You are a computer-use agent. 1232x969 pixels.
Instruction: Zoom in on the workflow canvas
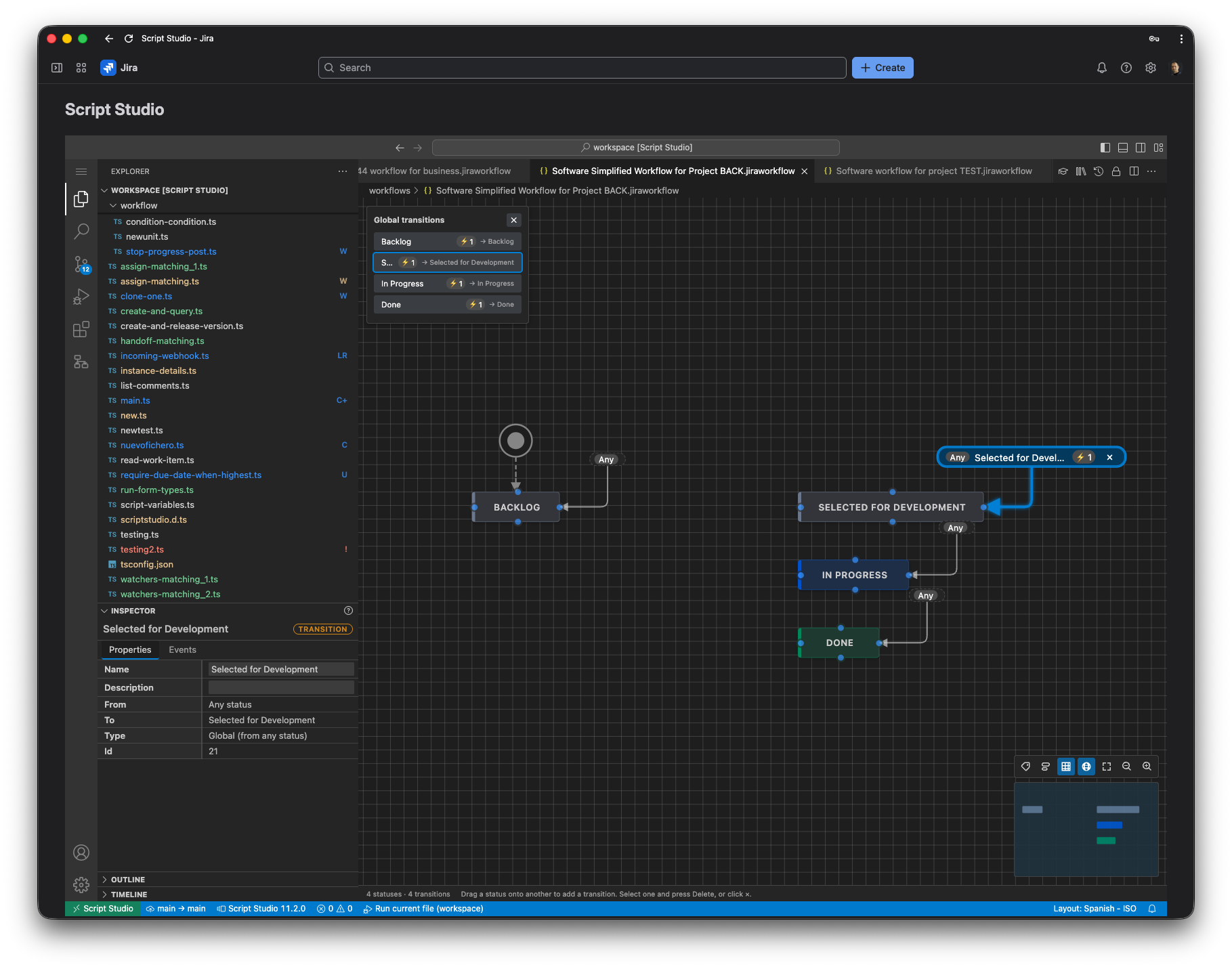[x=1147, y=767]
